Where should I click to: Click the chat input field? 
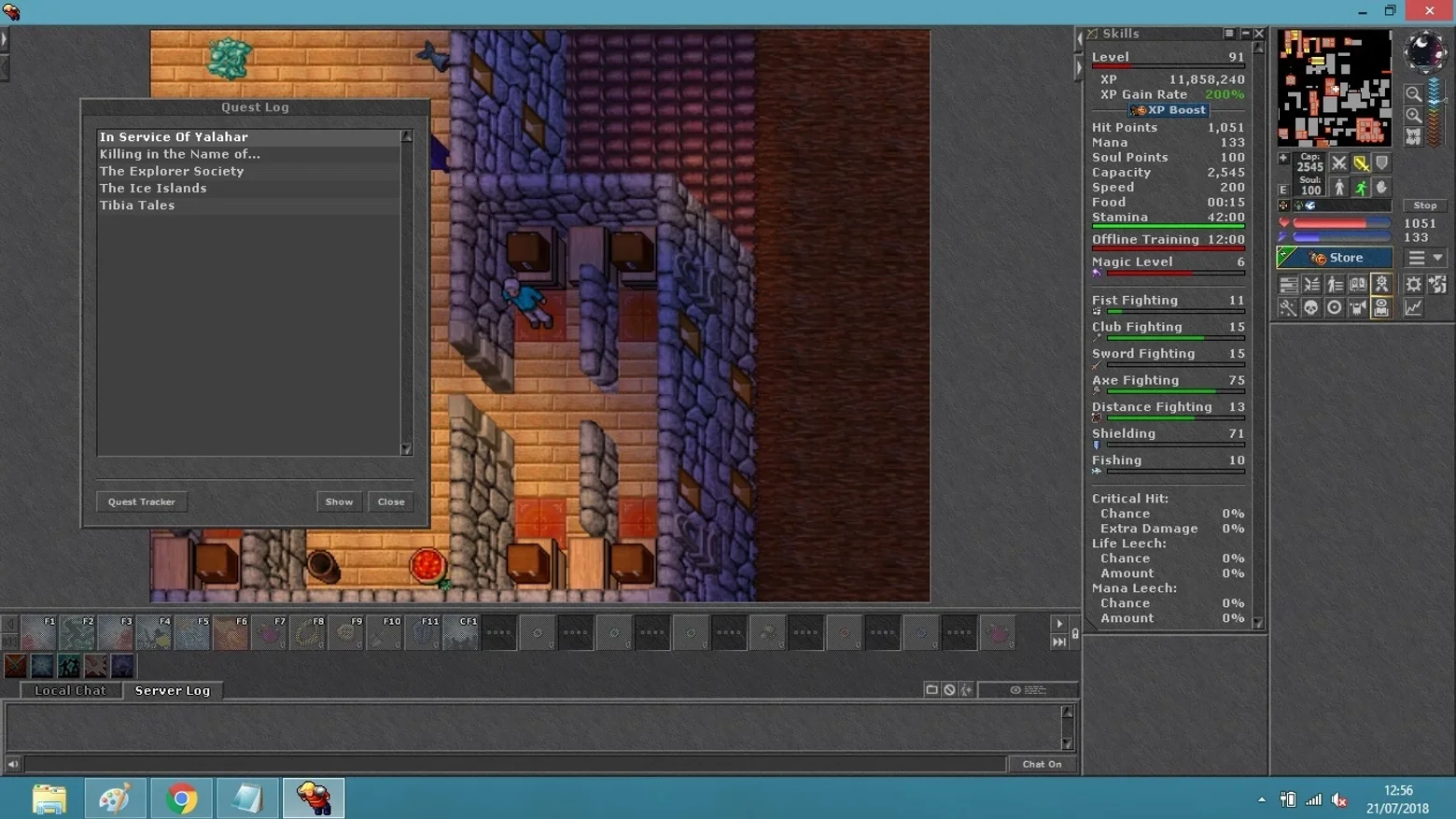pos(515,764)
